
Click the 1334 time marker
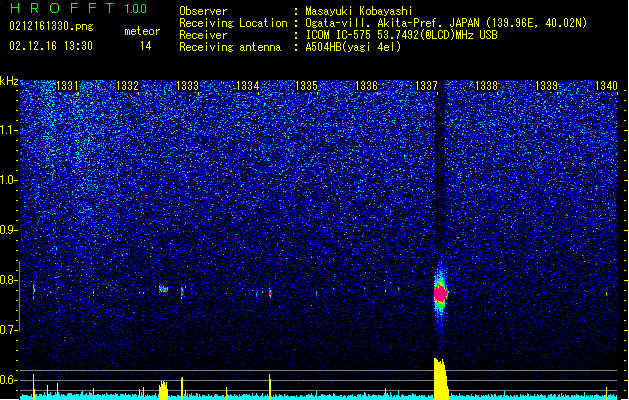point(248,86)
